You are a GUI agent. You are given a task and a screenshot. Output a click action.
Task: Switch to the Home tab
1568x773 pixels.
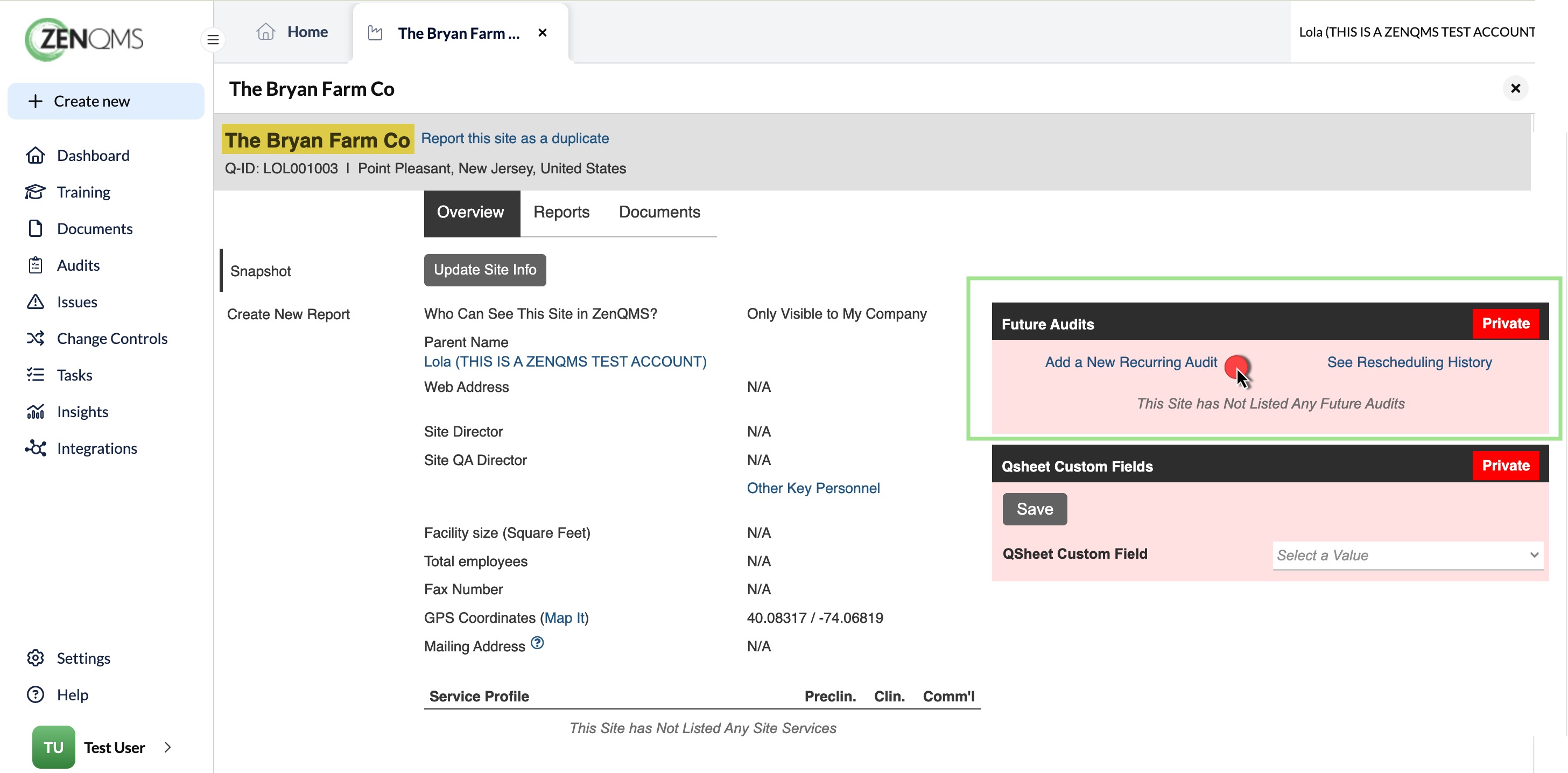click(x=292, y=32)
